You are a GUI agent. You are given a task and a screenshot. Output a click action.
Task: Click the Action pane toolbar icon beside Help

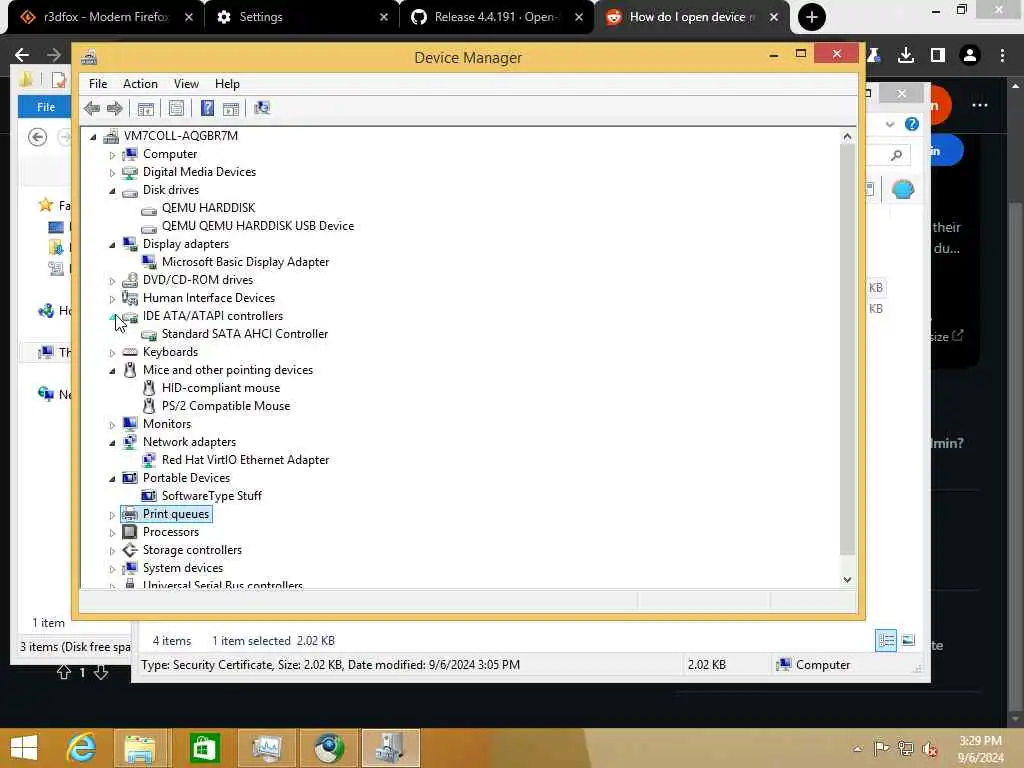point(231,108)
